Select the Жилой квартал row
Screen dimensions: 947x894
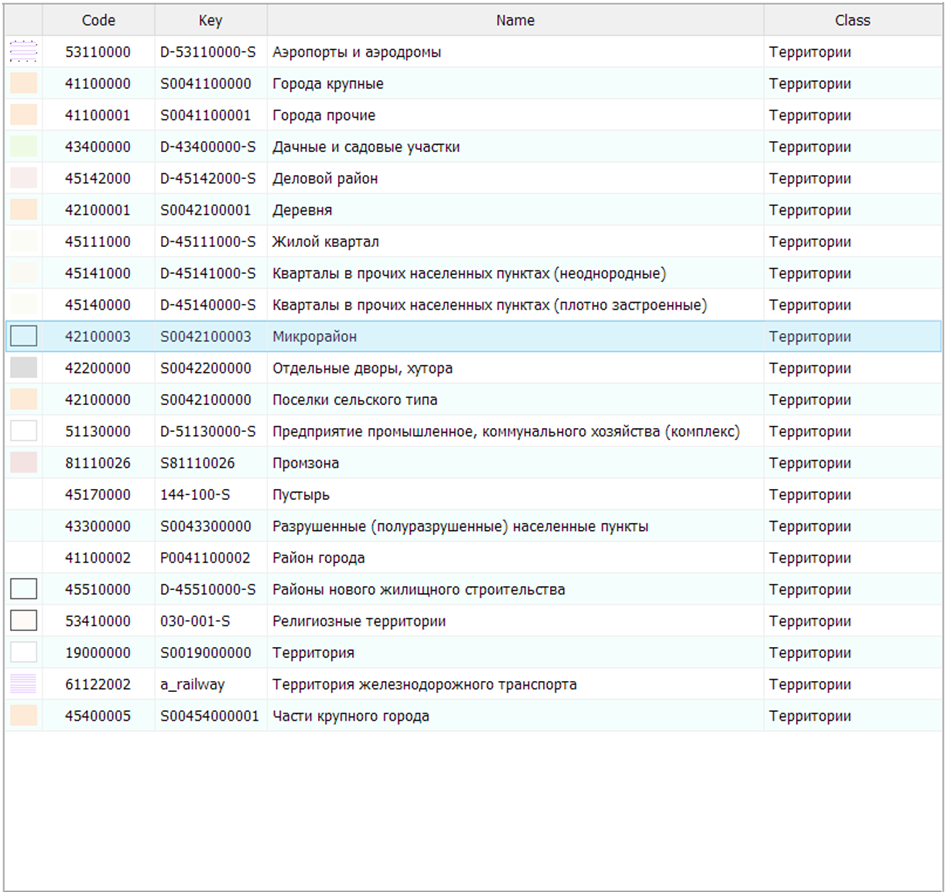(325, 242)
